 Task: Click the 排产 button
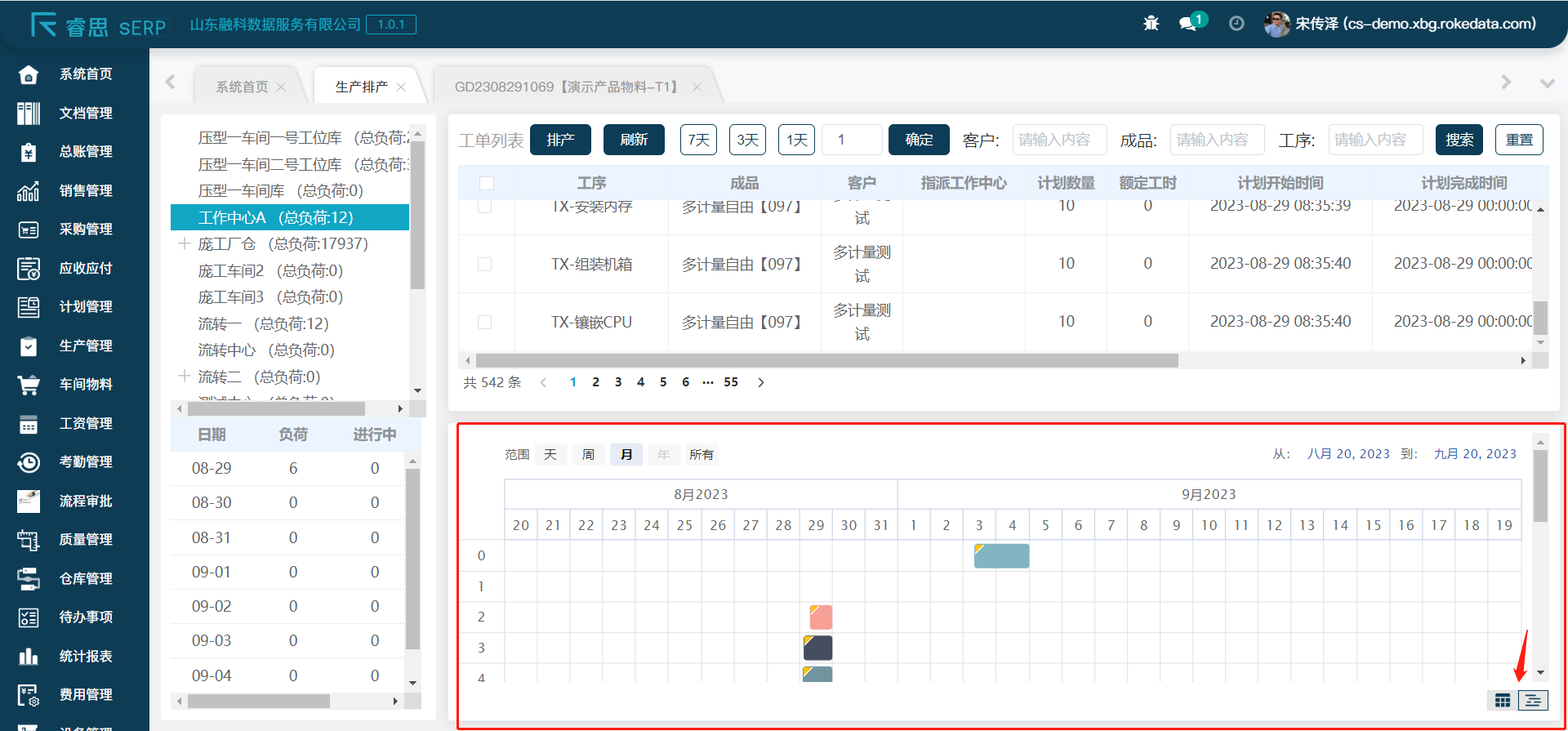tap(560, 140)
